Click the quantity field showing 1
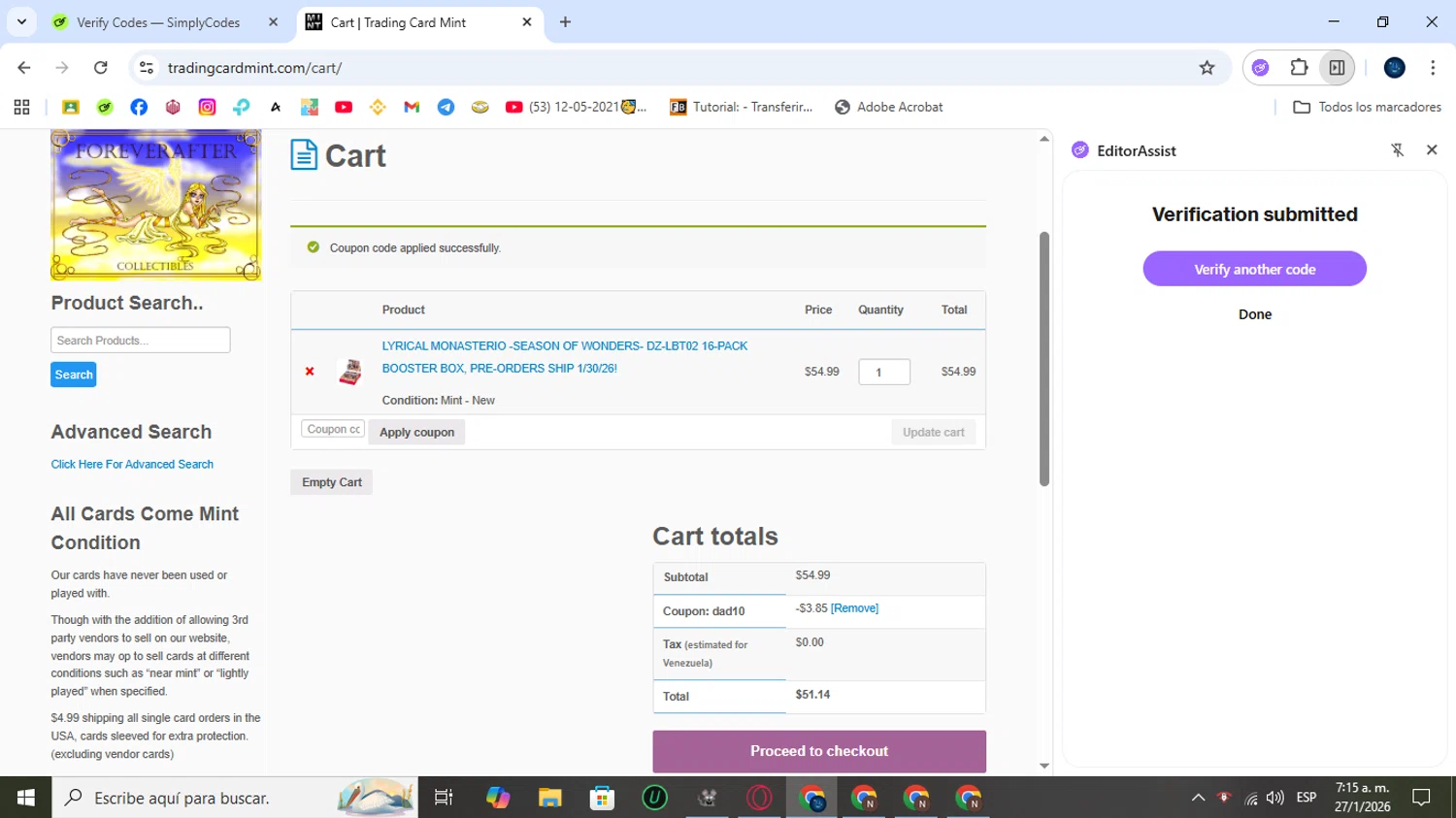The height and width of the screenshot is (818, 1456). (x=884, y=372)
